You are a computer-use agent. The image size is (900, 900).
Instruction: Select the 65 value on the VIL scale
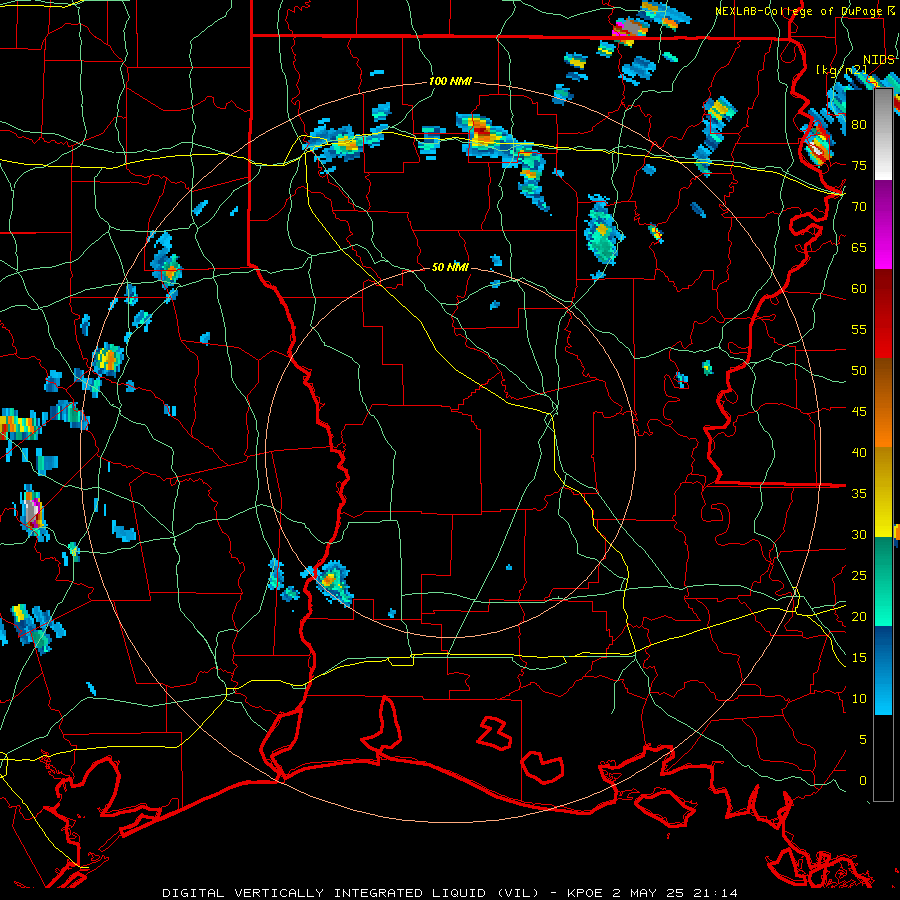859,247
